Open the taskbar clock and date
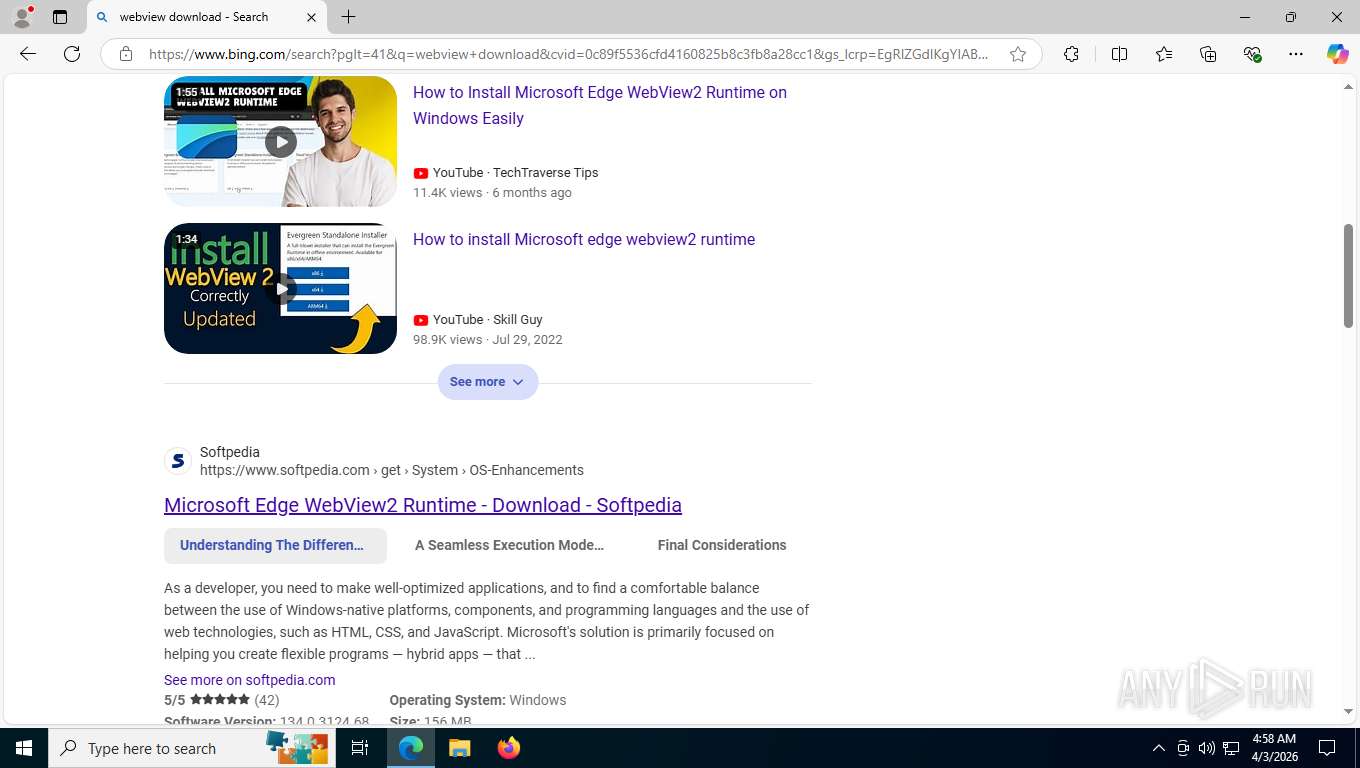This screenshot has height=768, width=1360. (1274, 748)
